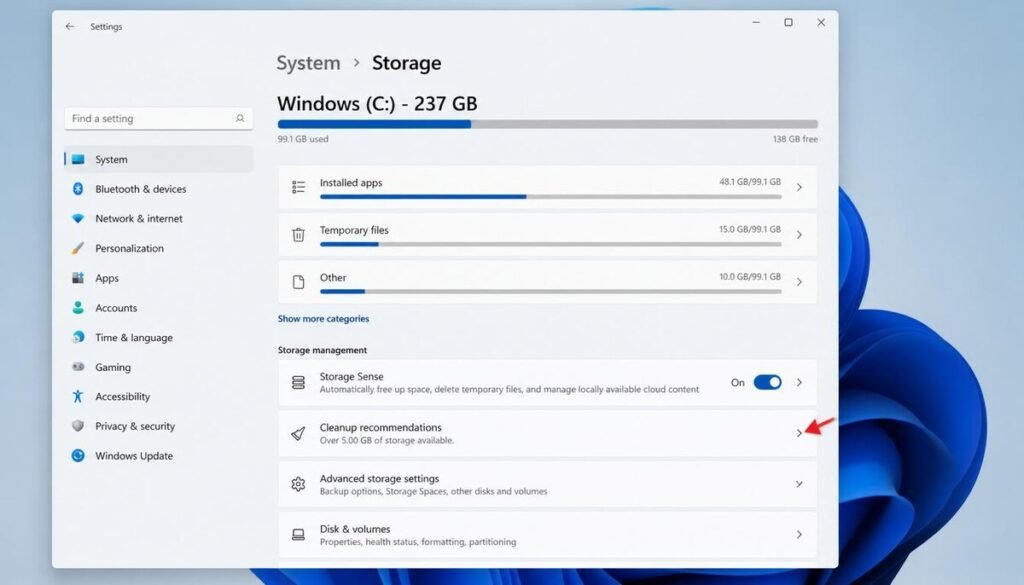The image size is (1024, 585).
Task: Click the 10.0 GB/99.1 GB value
Action: coord(750,276)
